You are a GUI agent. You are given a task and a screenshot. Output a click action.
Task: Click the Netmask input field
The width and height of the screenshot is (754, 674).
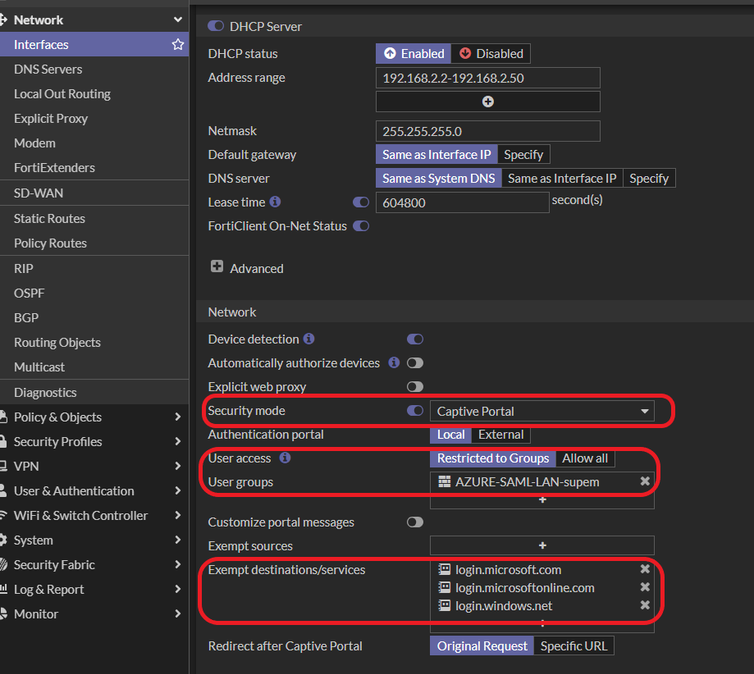click(x=488, y=131)
